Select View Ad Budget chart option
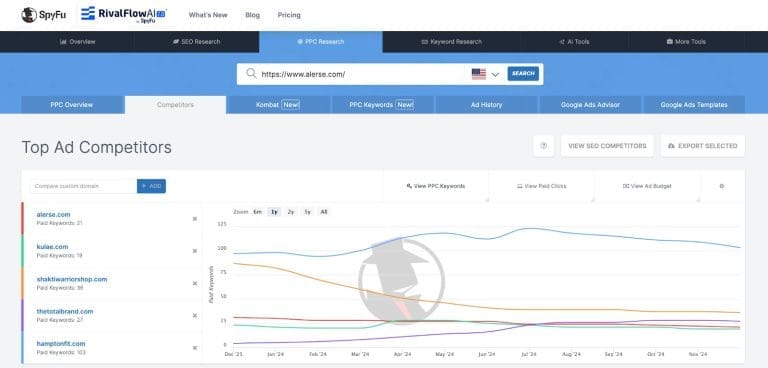768x368 pixels. coord(647,186)
